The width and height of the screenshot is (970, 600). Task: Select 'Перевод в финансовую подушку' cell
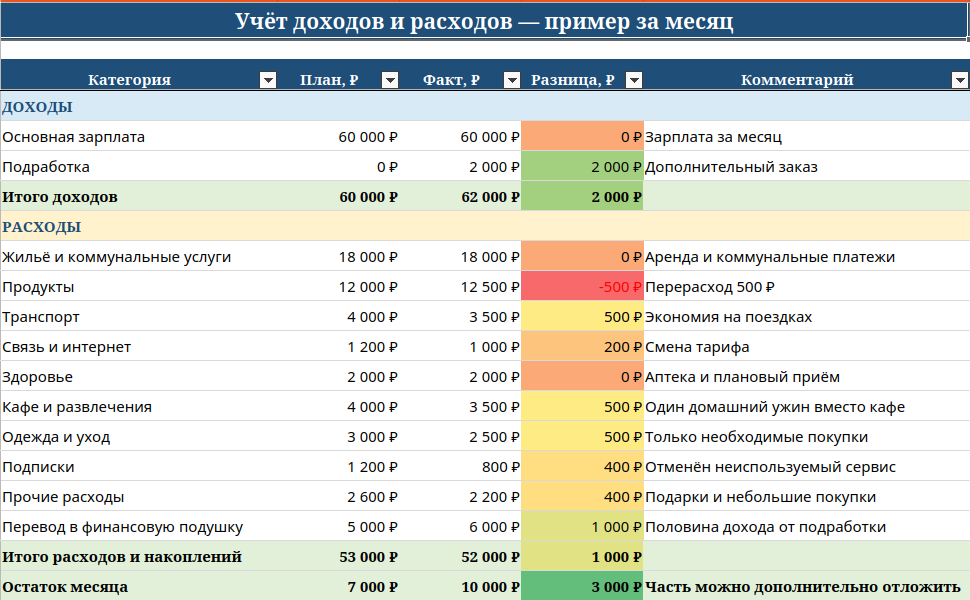pyautogui.click(x=139, y=527)
